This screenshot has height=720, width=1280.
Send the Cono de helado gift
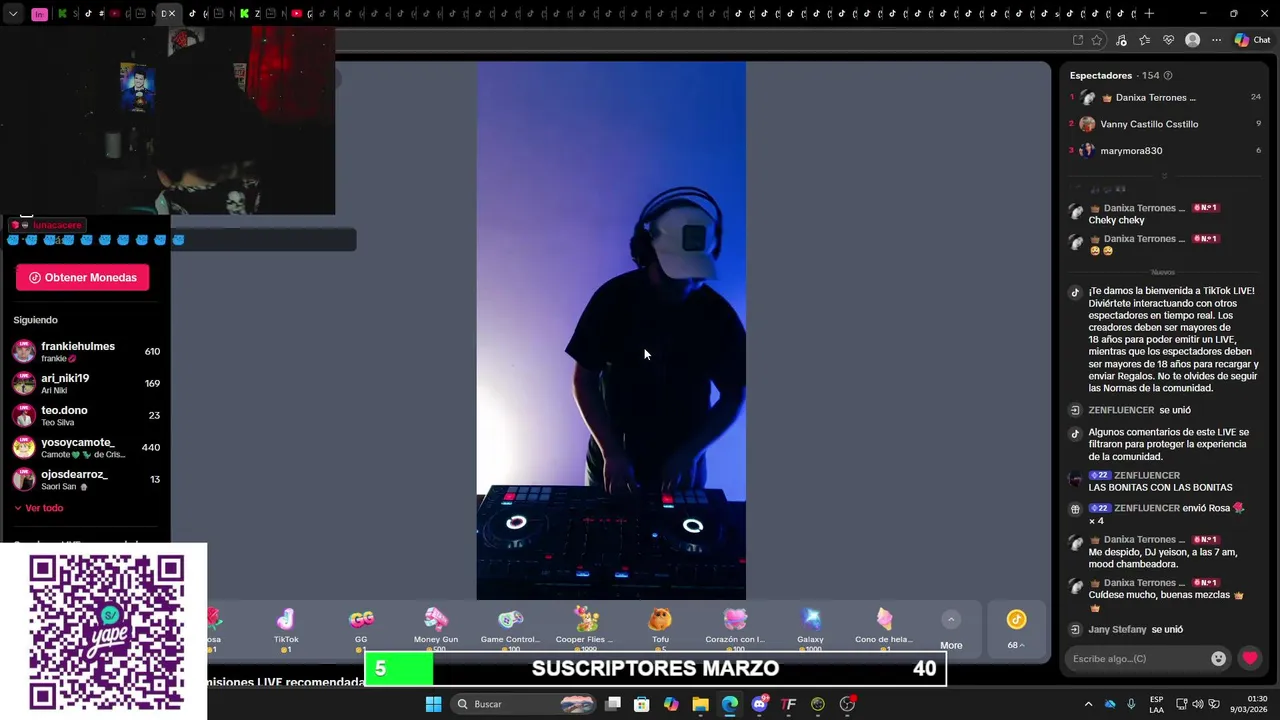(x=884, y=628)
